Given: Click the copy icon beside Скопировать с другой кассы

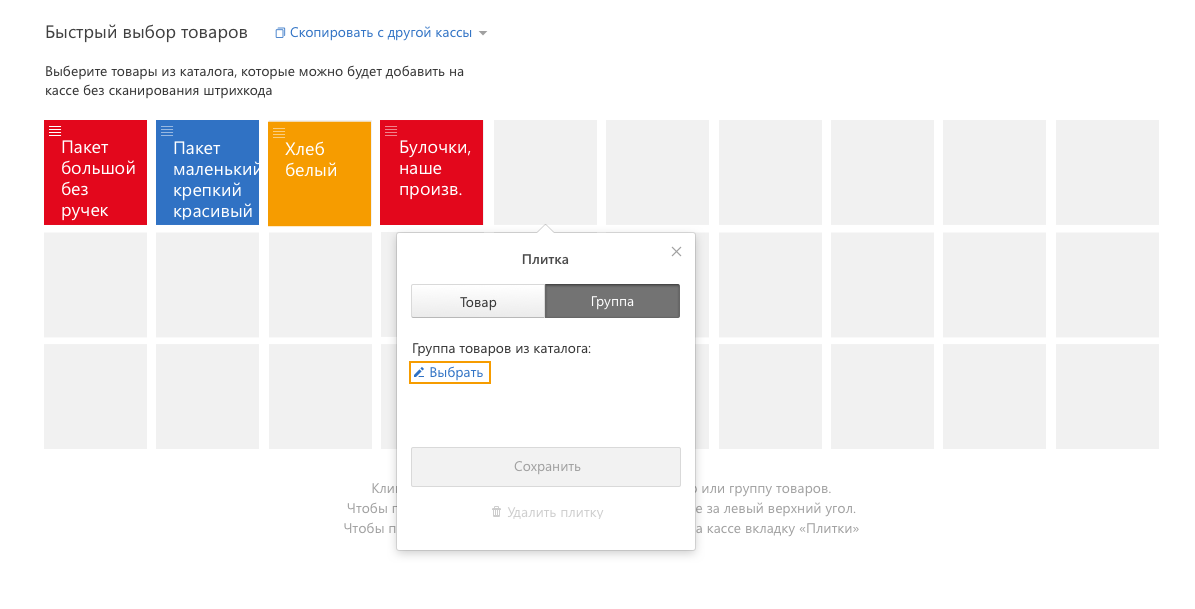Looking at the screenshot, I should [x=280, y=33].
